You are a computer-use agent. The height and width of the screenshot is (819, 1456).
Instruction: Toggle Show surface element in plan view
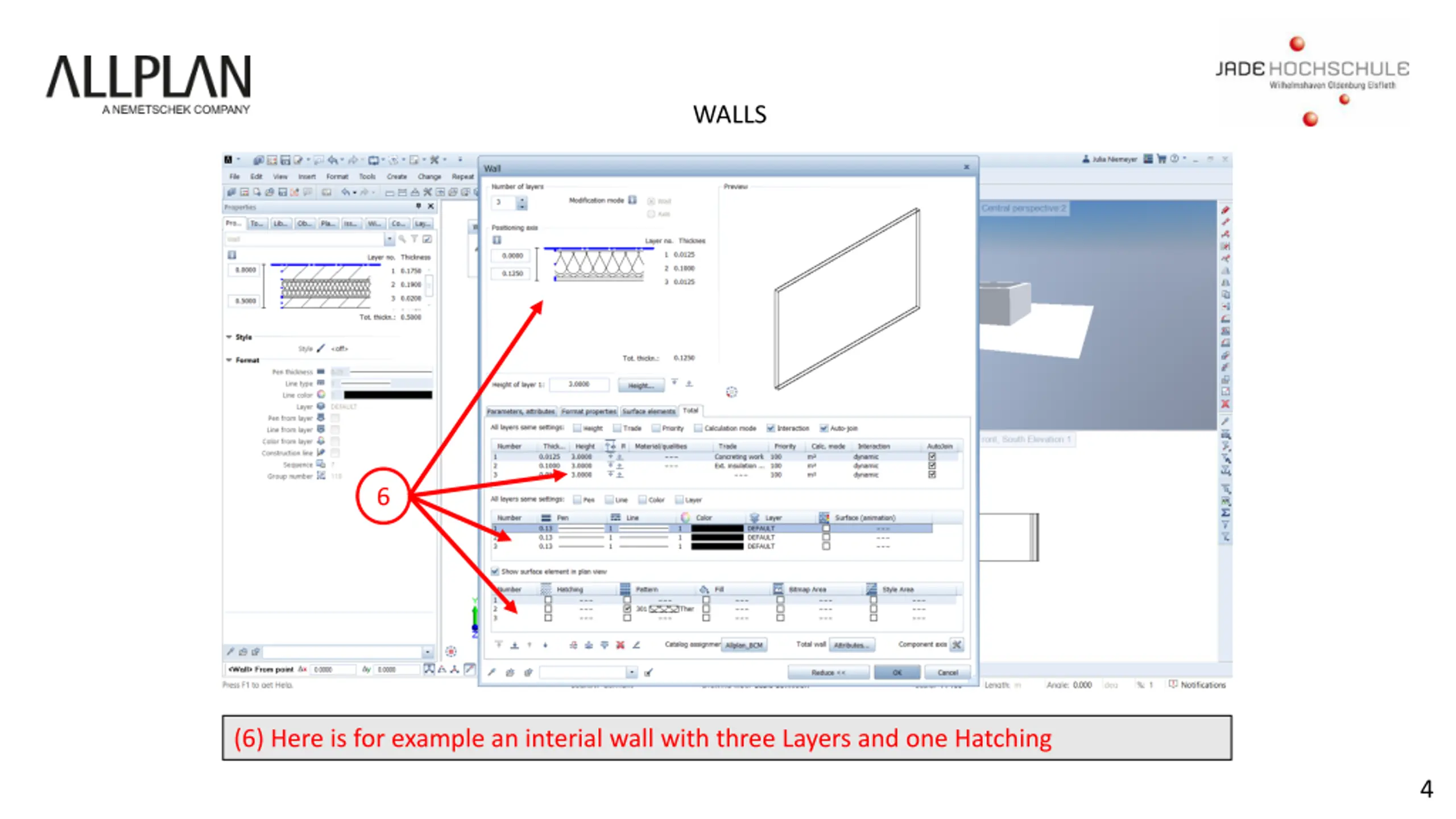pyautogui.click(x=495, y=571)
